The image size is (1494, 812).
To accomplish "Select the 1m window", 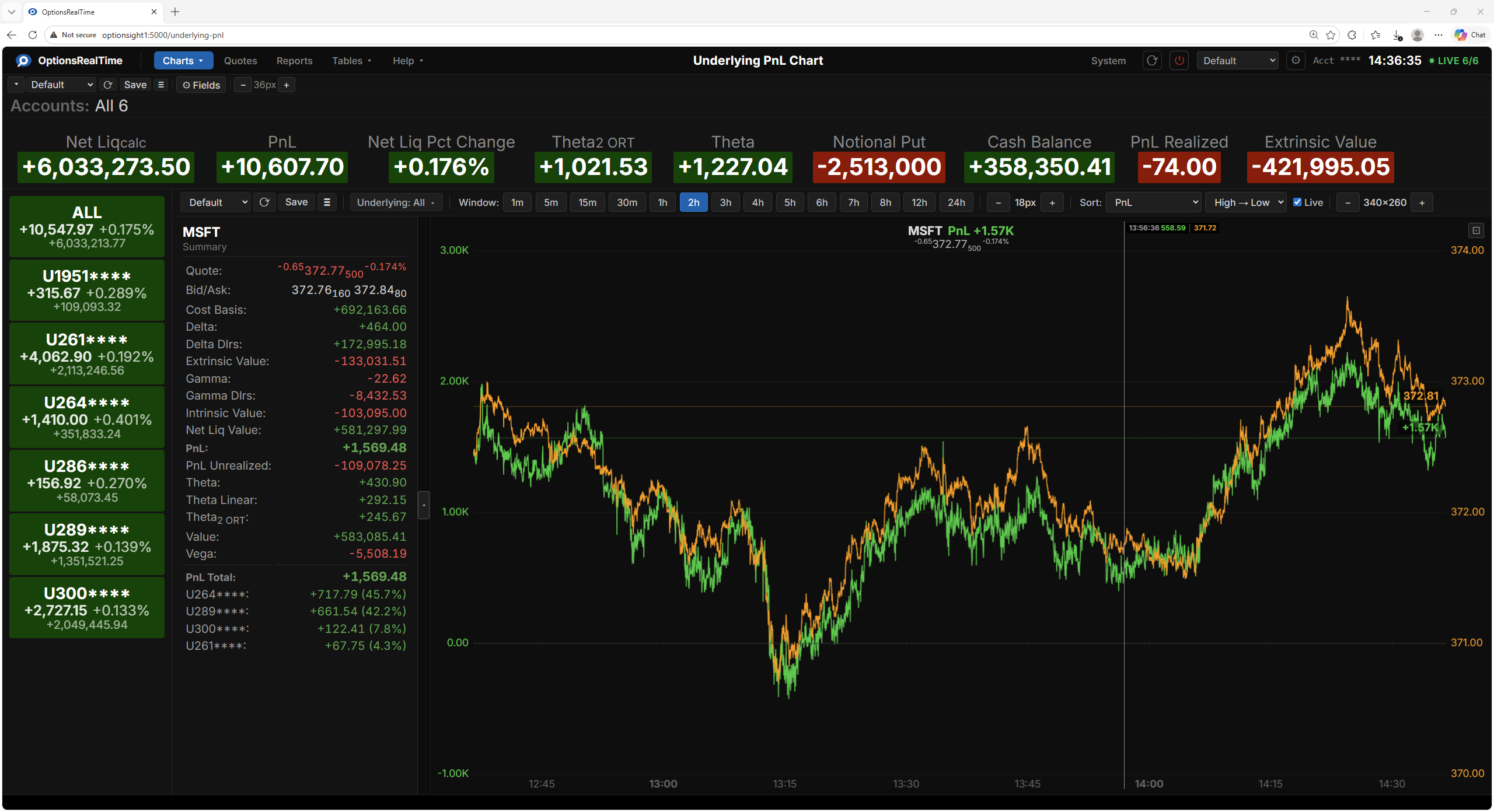I will (517, 202).
